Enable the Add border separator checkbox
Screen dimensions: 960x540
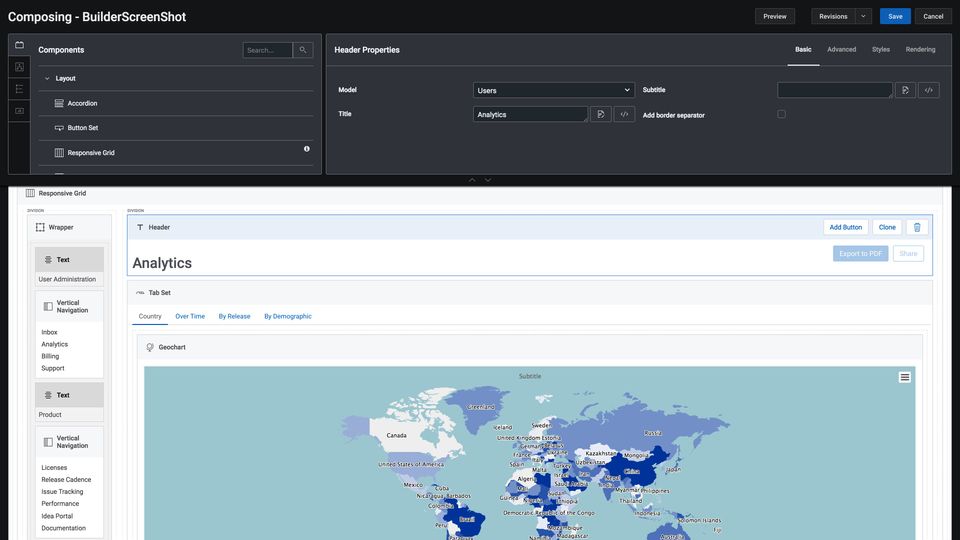(x=781, y=114)
